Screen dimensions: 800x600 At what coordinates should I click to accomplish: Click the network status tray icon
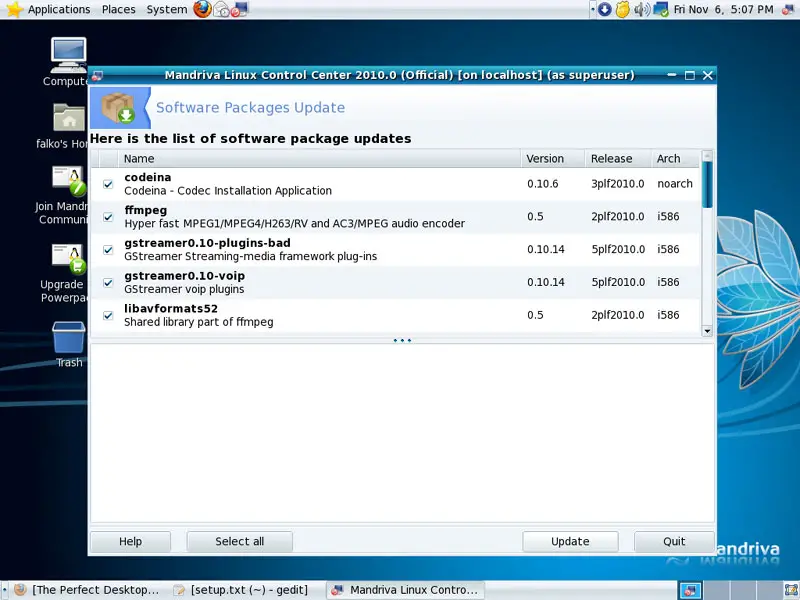coord(661,9)
